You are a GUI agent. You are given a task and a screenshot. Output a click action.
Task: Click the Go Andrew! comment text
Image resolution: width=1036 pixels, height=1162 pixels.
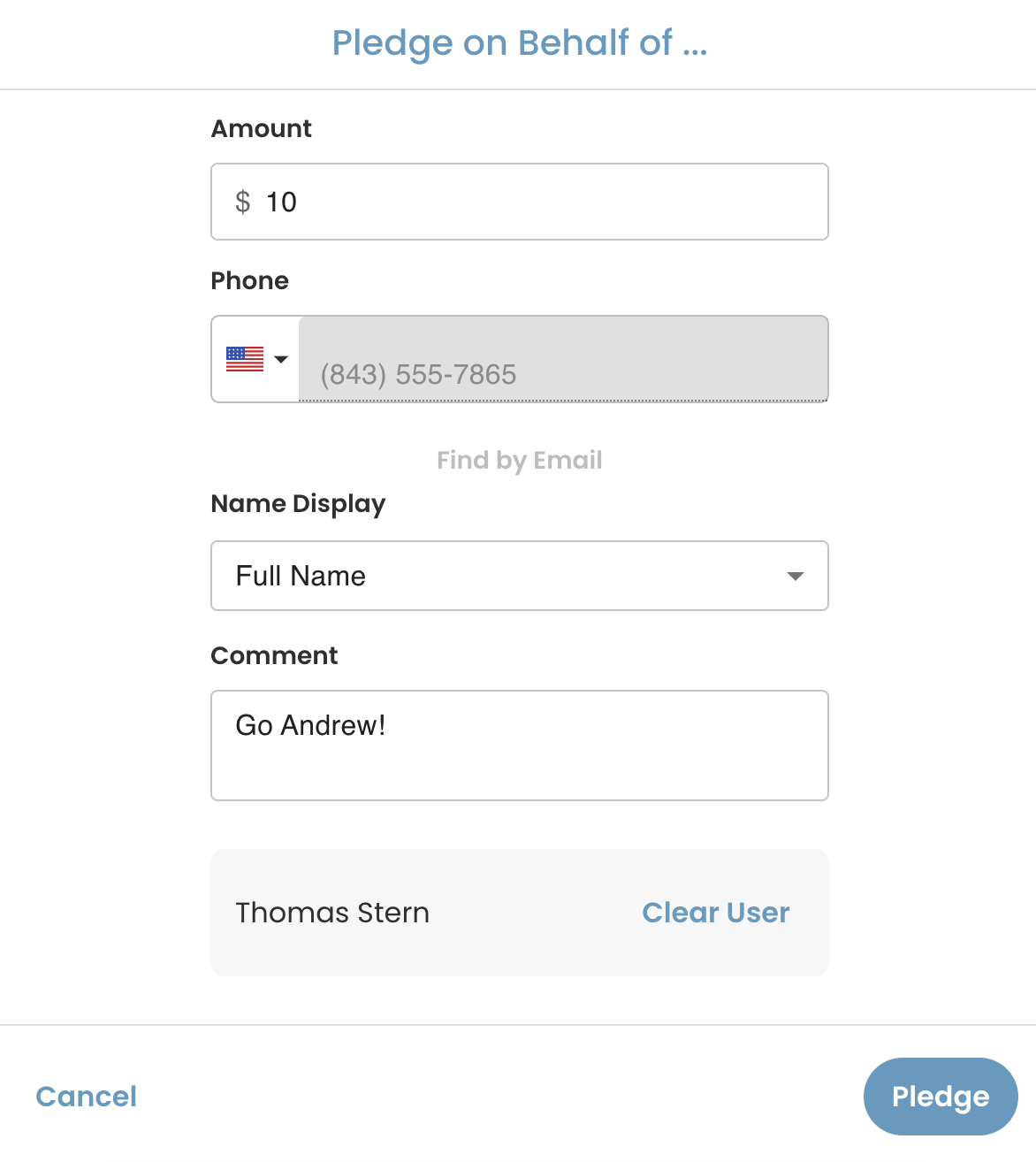pos(311,725)
